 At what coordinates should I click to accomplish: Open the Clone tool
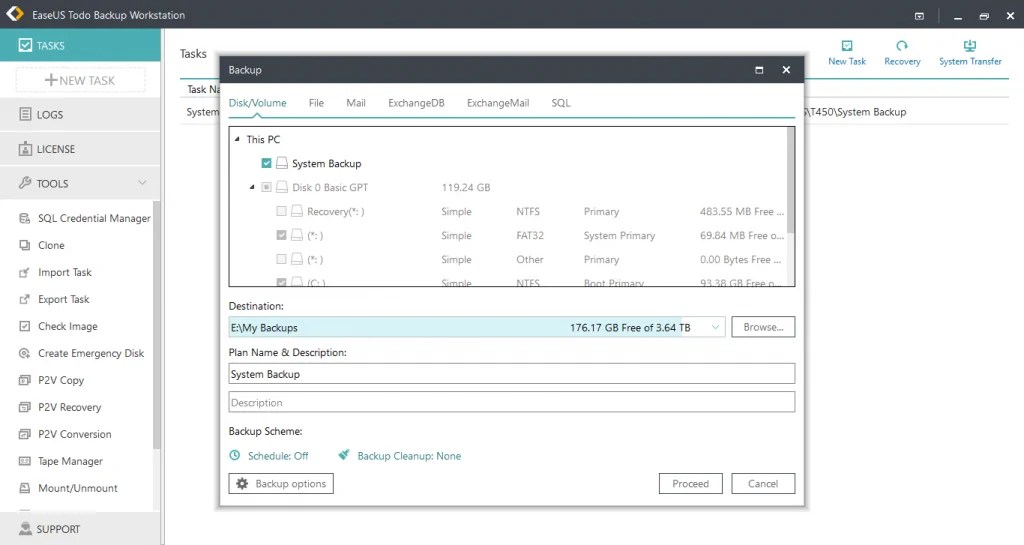point(42,245)
